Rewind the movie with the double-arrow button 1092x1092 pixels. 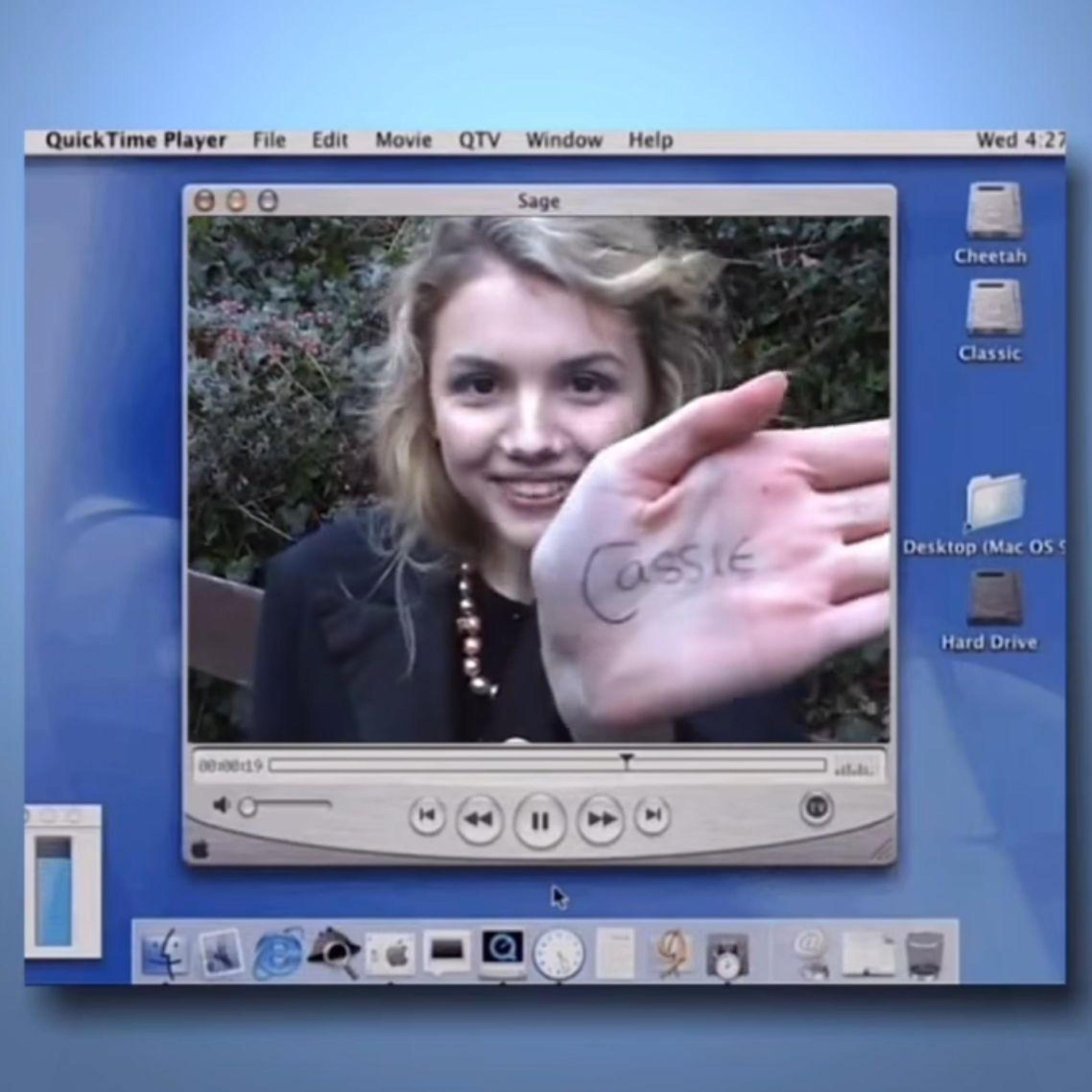pyautogui.click(x=479, y=818)
